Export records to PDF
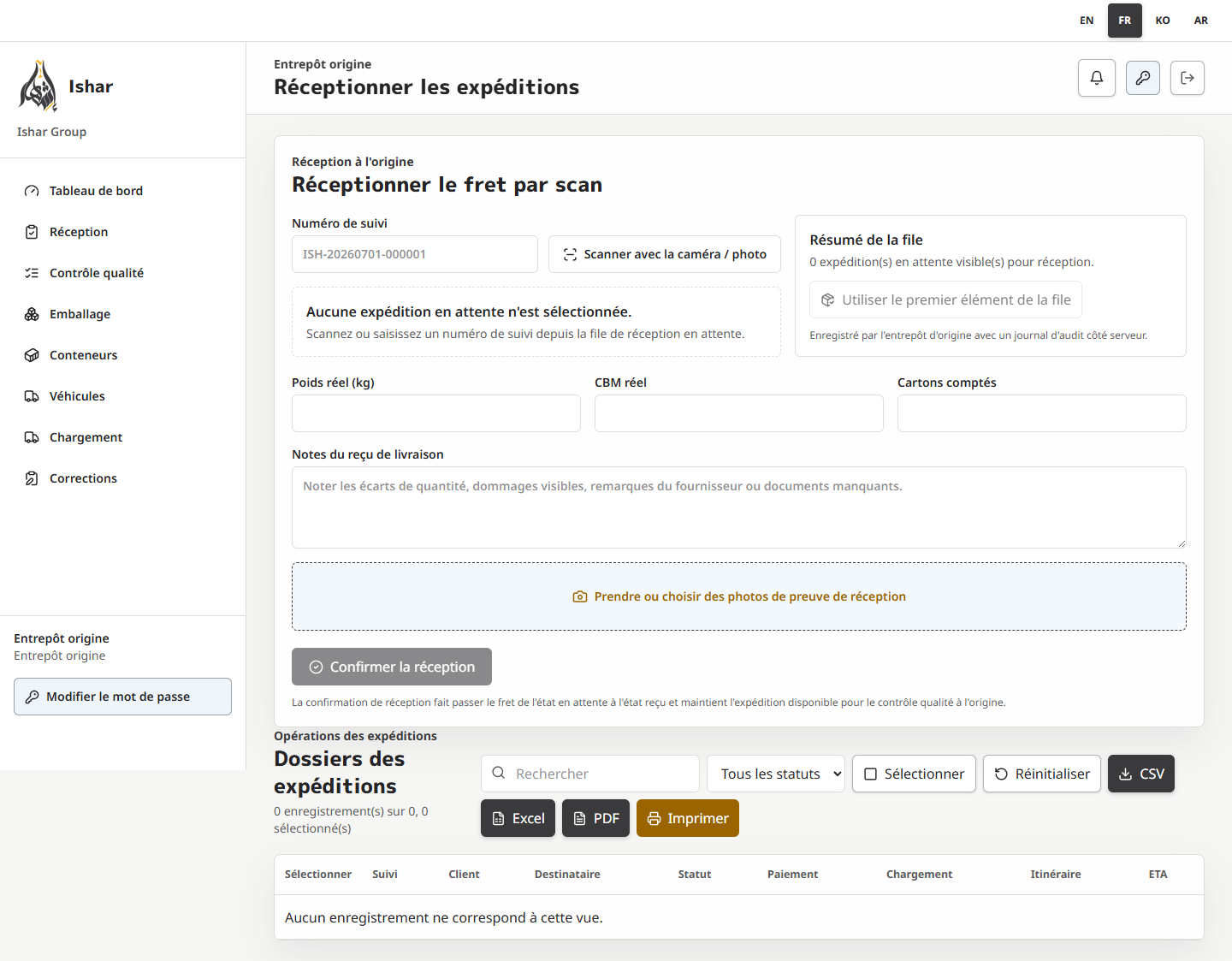This screenshot has height=961, width=1232. (596, 818)
